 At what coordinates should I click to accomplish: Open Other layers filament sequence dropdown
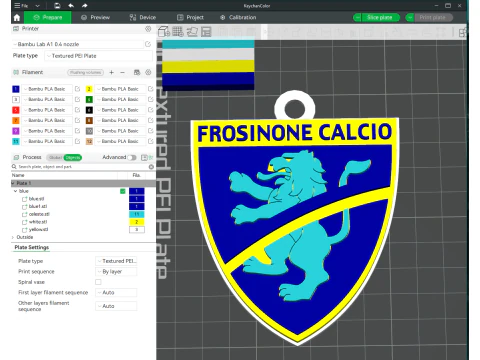116,306
